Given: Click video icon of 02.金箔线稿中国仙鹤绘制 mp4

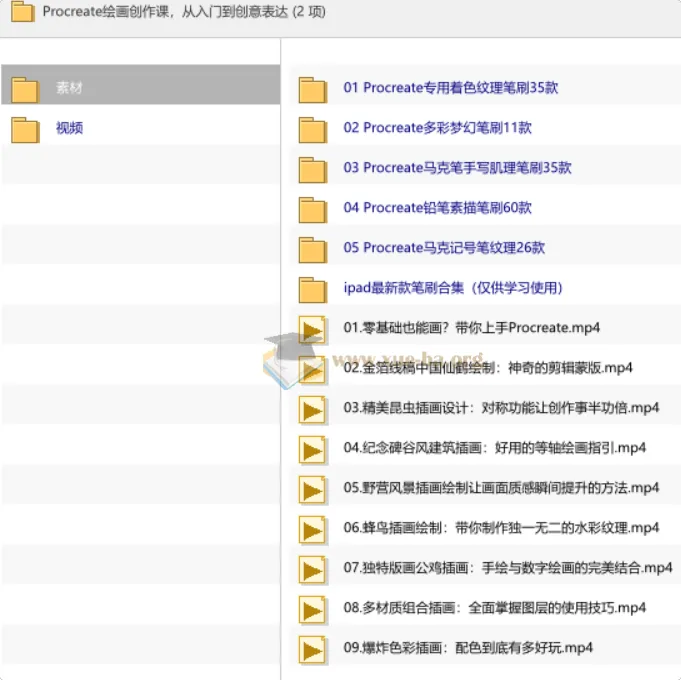Looking at the screenshot, I should [x=312, y=370].
